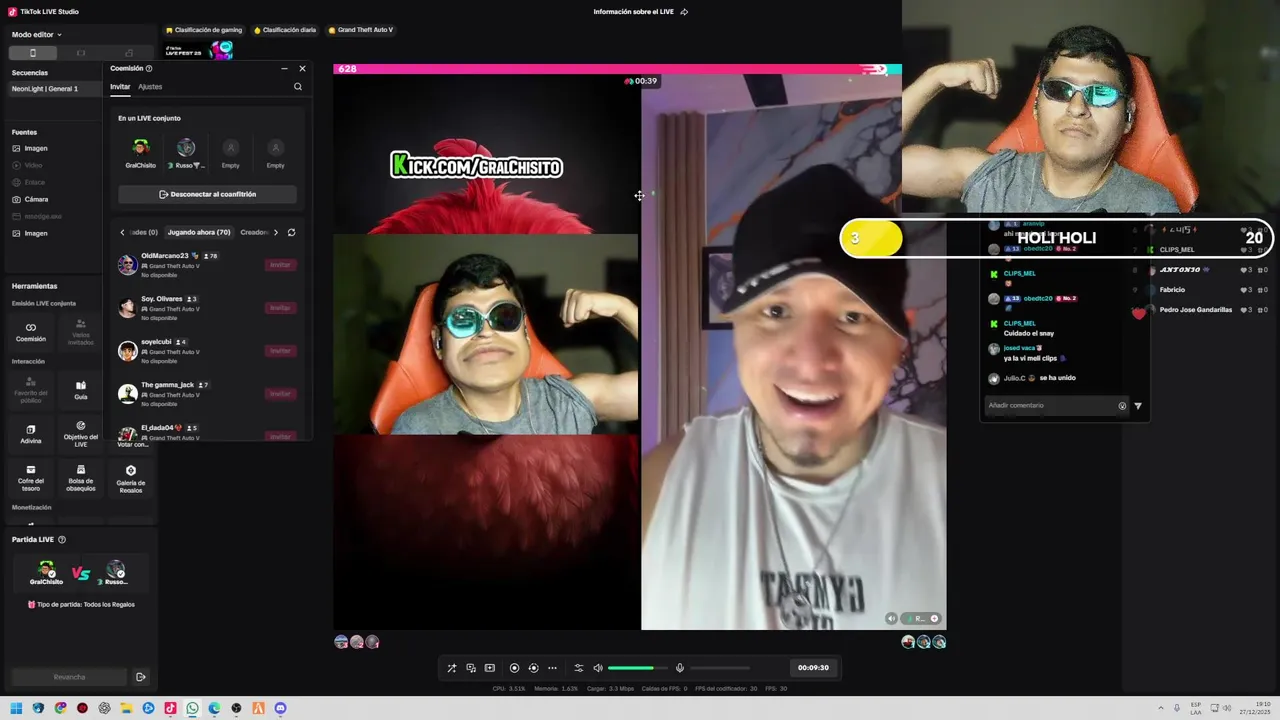Invite OldMarcano23 with the Invitar button

281,265
